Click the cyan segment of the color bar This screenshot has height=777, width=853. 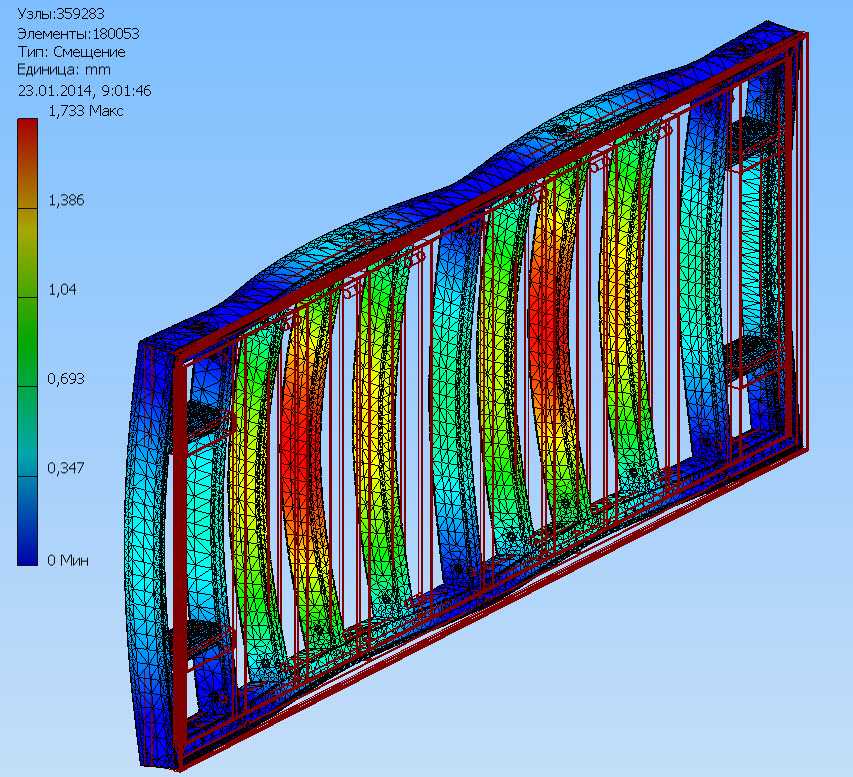point(27,431)
